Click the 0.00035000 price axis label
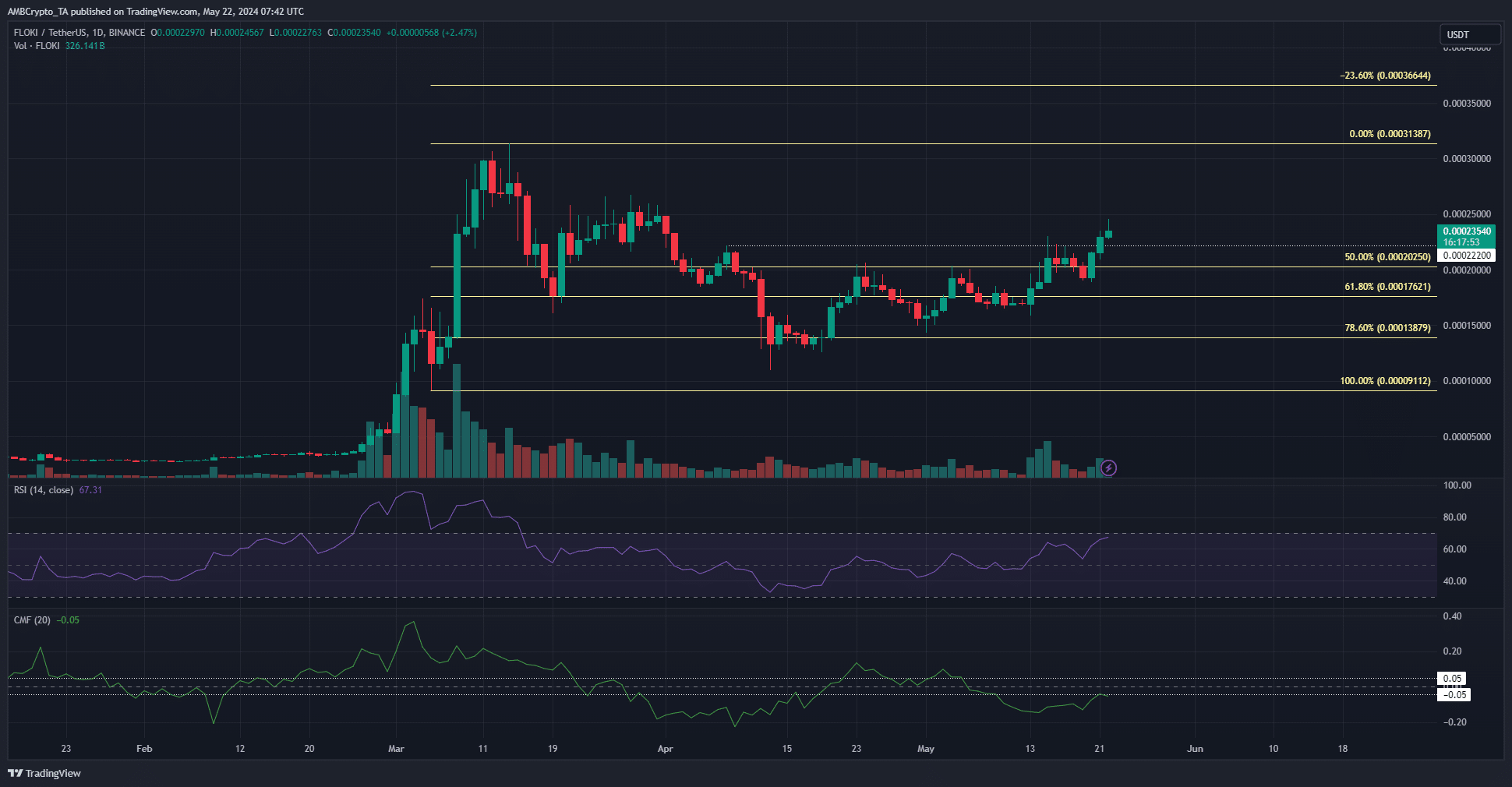This screenshot has height=787, width=1512. coord(1467,104)
